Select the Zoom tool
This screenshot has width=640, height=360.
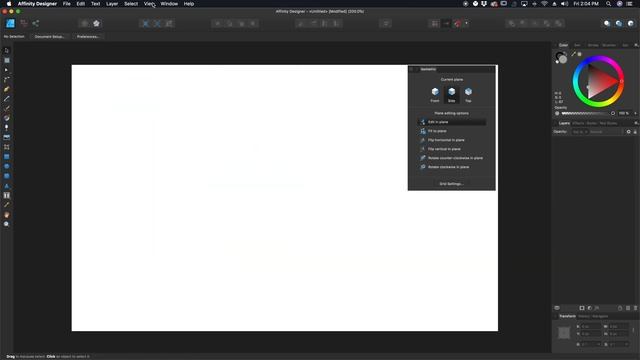pyautogui.click(x=7, y=224)
